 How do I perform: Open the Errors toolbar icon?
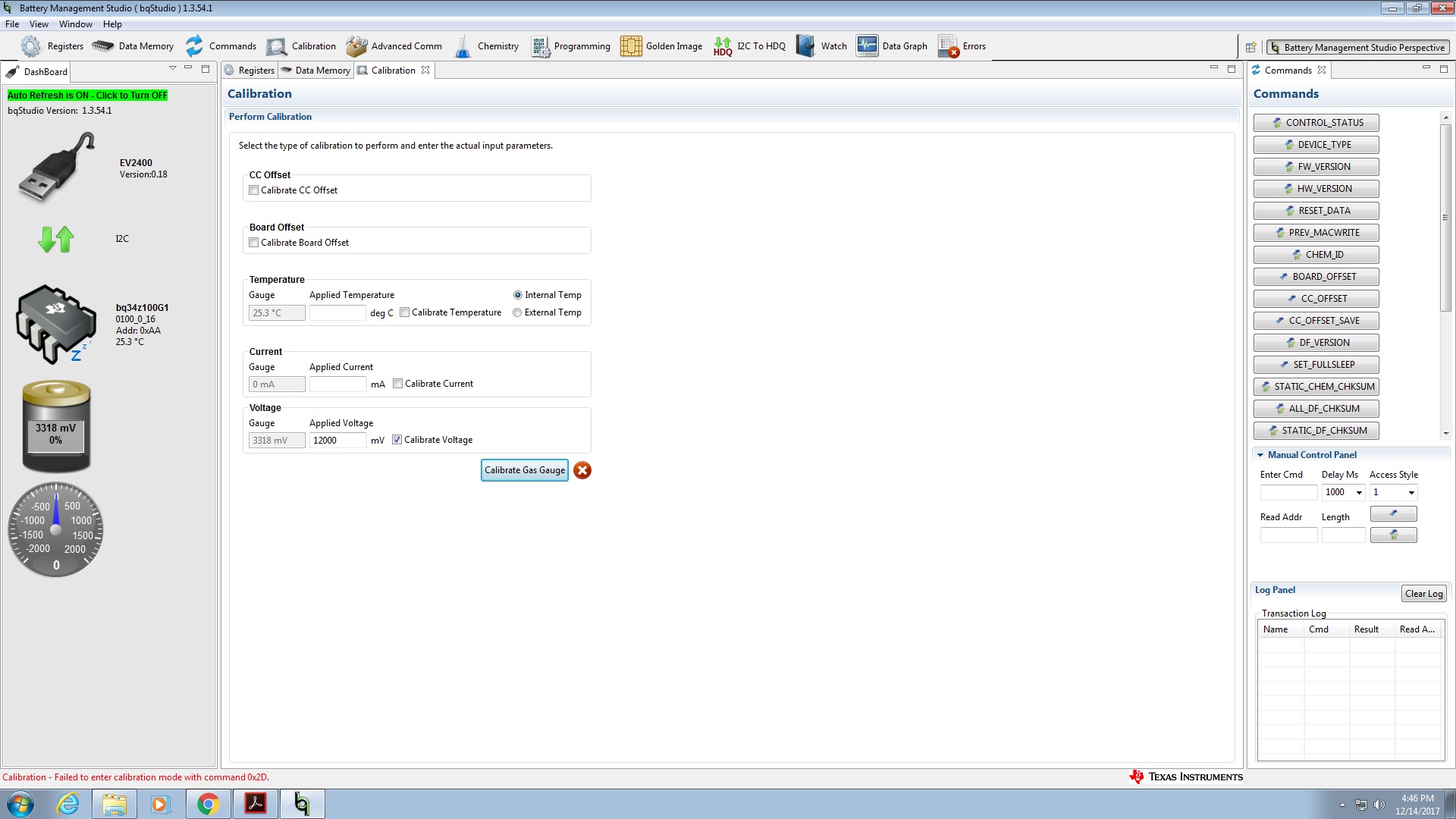coord(948,46)
